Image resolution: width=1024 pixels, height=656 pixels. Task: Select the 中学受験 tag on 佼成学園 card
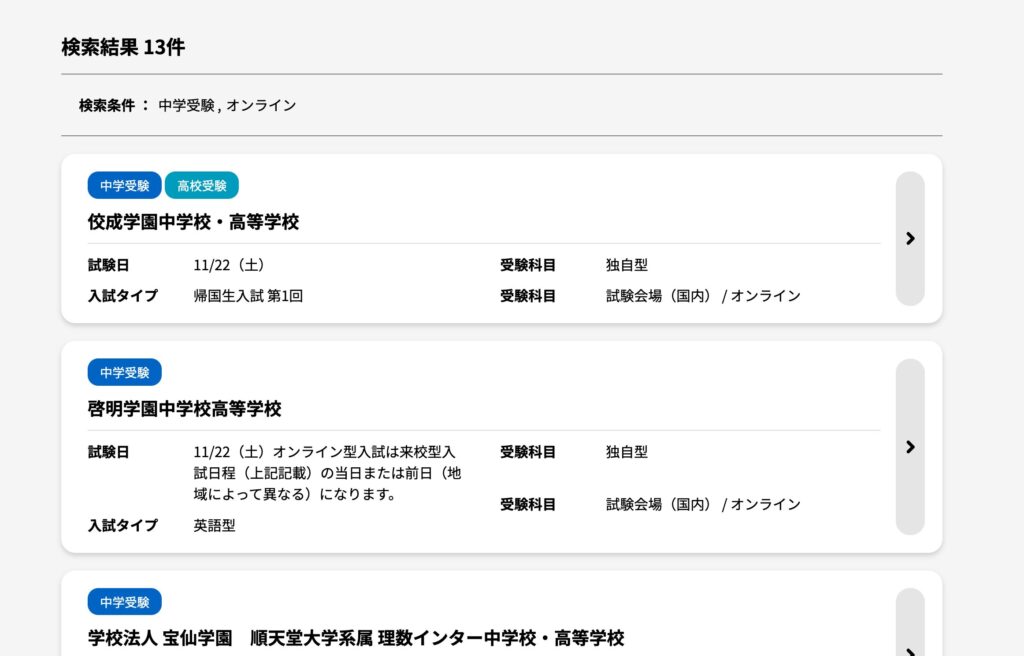coord(125,186)
